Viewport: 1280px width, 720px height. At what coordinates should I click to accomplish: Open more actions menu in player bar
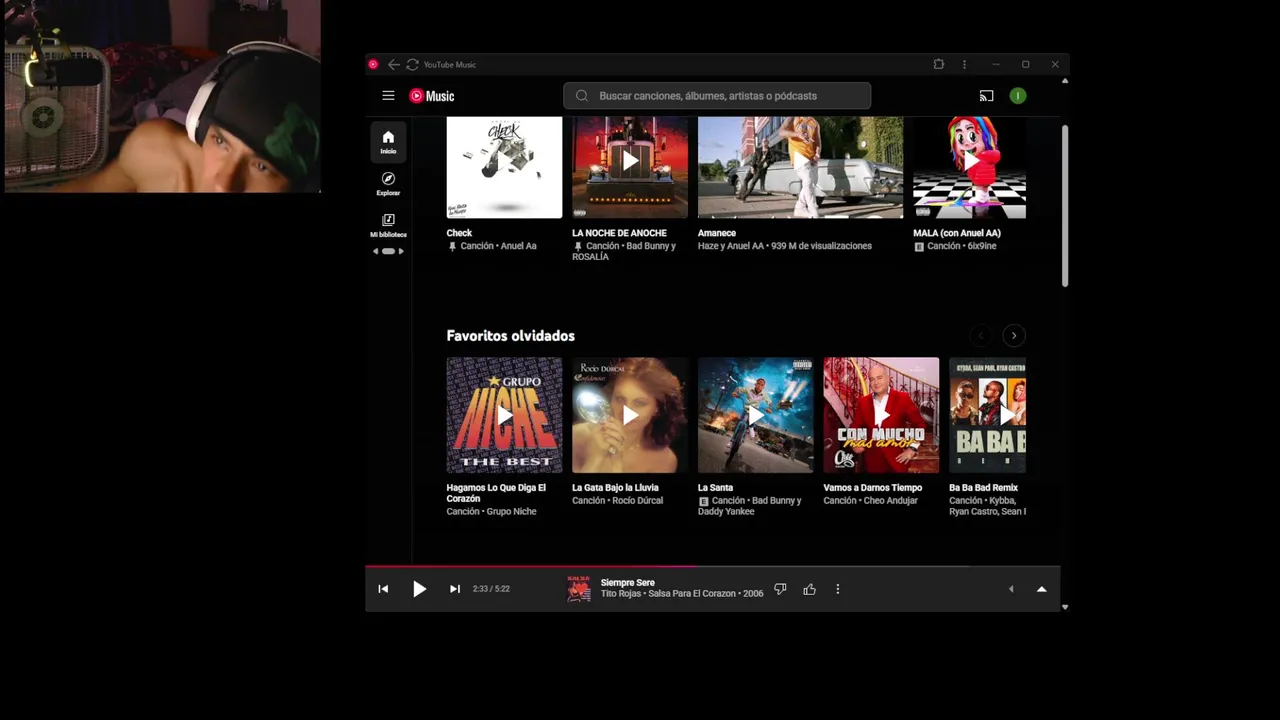(837, 589)
